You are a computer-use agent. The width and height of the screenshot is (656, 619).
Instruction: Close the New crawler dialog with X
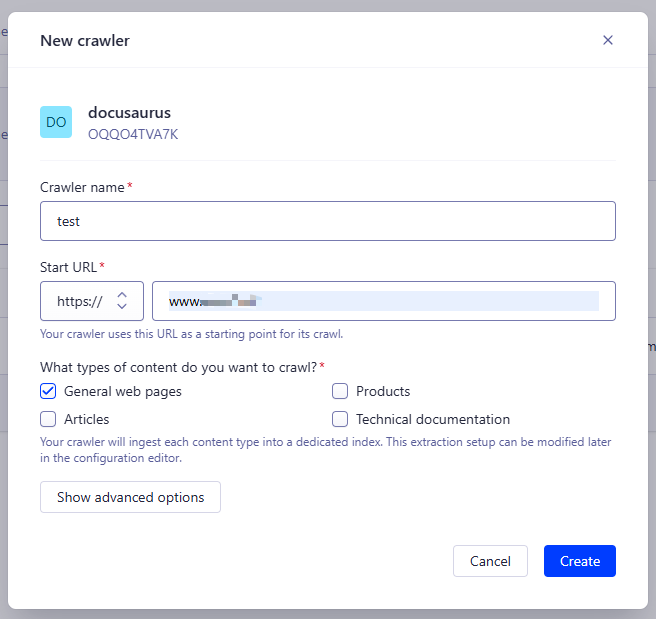607,40
